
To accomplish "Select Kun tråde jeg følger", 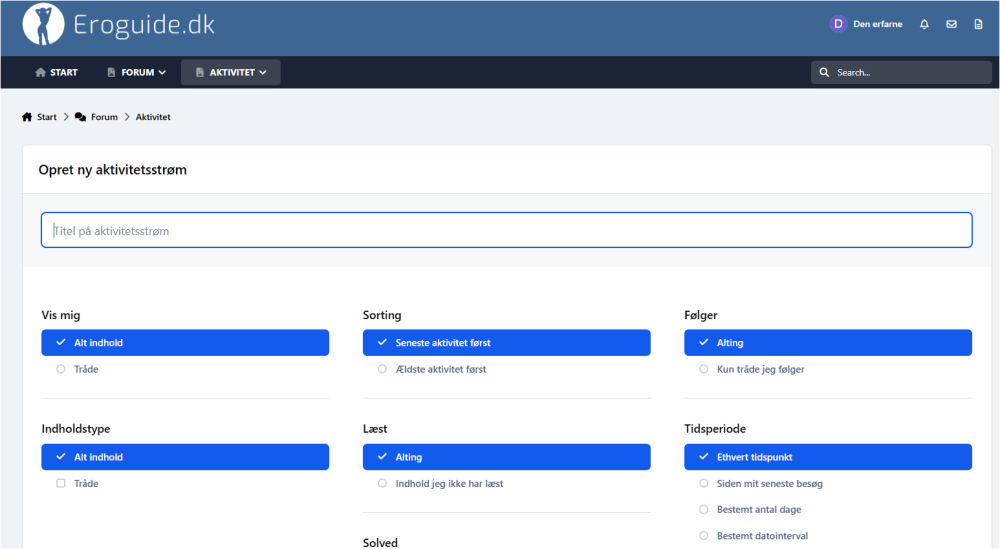I will [753, 369].
